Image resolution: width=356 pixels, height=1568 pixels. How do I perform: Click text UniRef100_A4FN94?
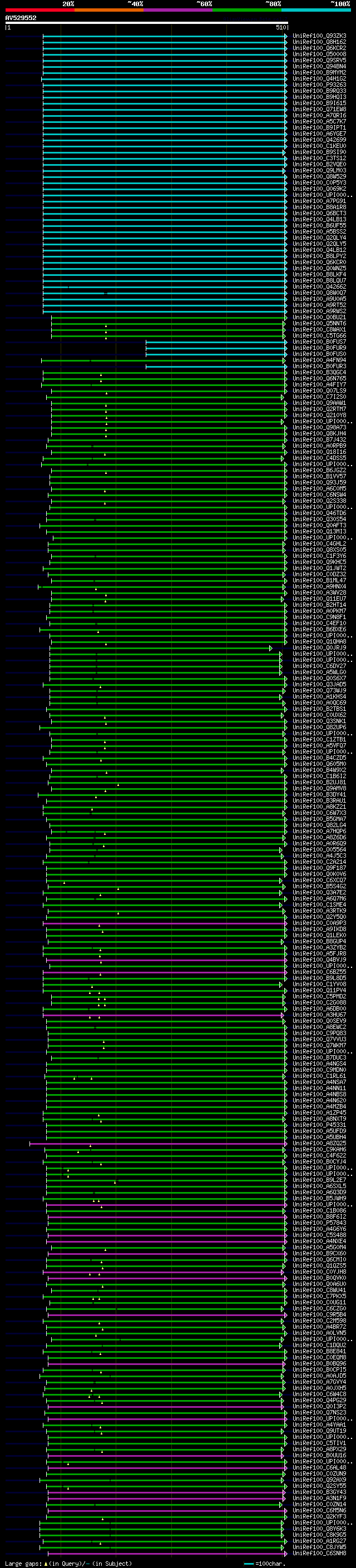(319, 360)
